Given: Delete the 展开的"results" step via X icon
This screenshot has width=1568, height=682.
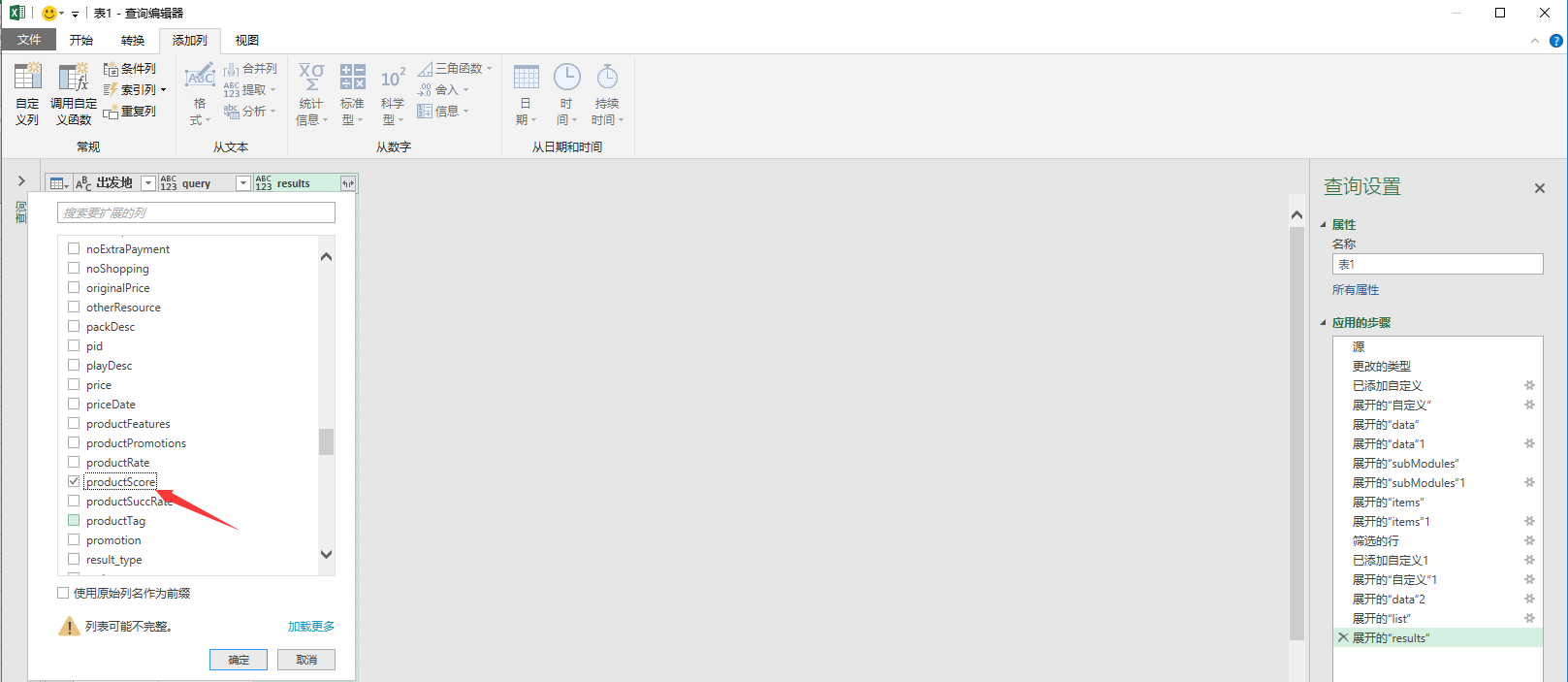Looking at the screenshot, I should pyautogui.click(x=1343, y=637).
